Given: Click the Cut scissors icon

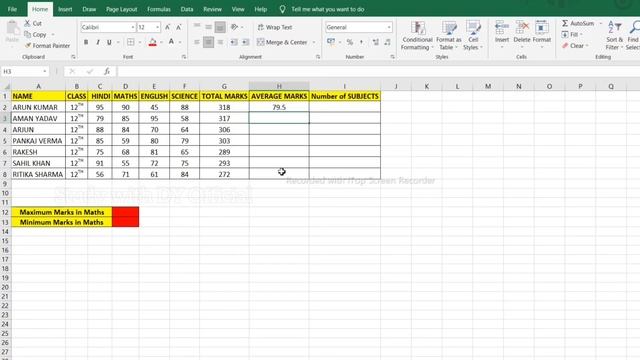Looking at the screenshot, I should [27, 23].
